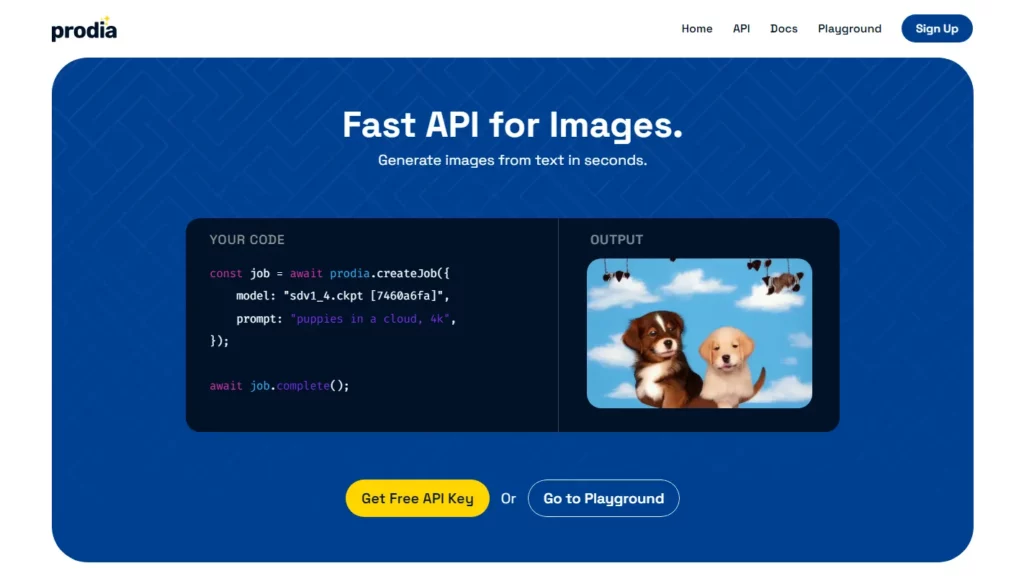Open Playground from the top navigation

pos(850,29)
